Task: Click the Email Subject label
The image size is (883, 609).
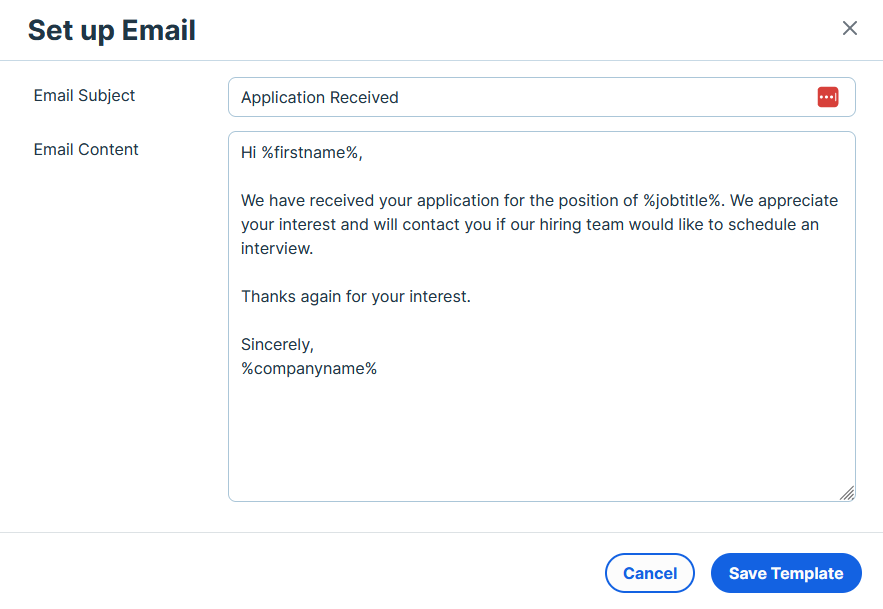Action: coord(84,96)
